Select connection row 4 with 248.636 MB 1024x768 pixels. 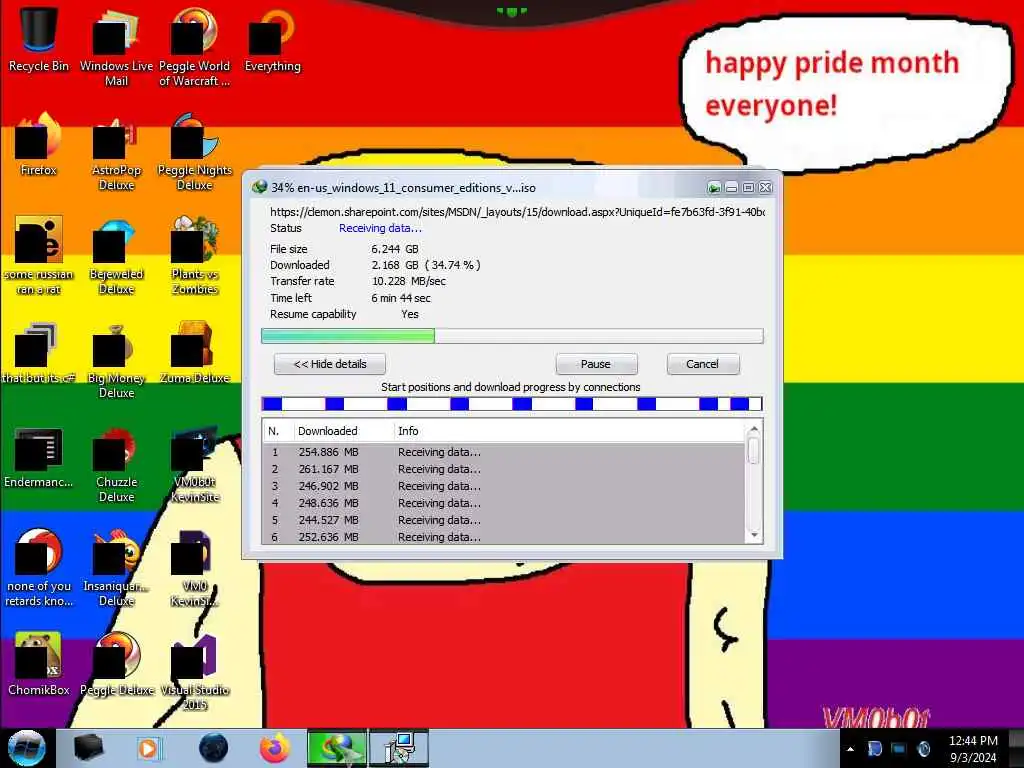coord(504,503)
